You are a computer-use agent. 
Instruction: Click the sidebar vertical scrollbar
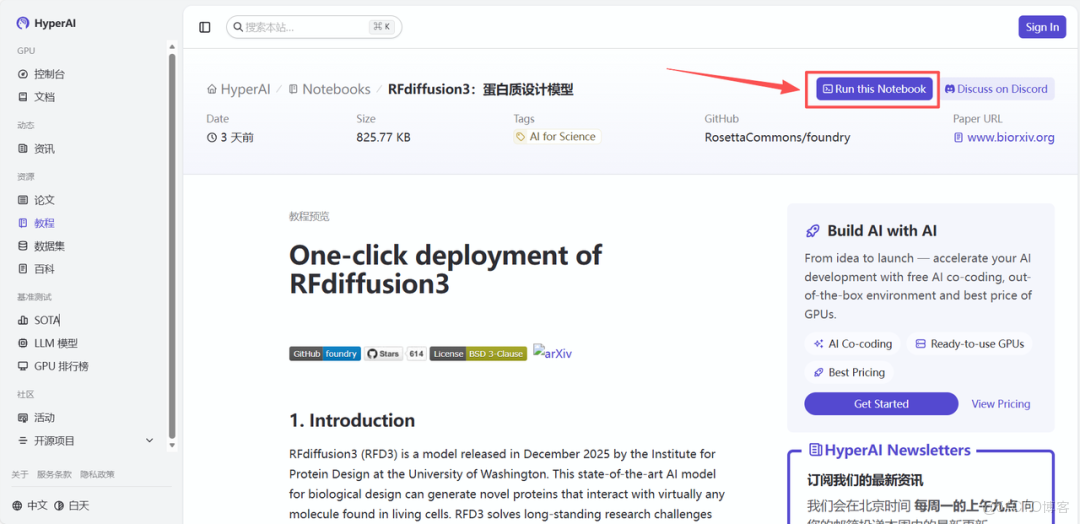(x=172, y=247)
